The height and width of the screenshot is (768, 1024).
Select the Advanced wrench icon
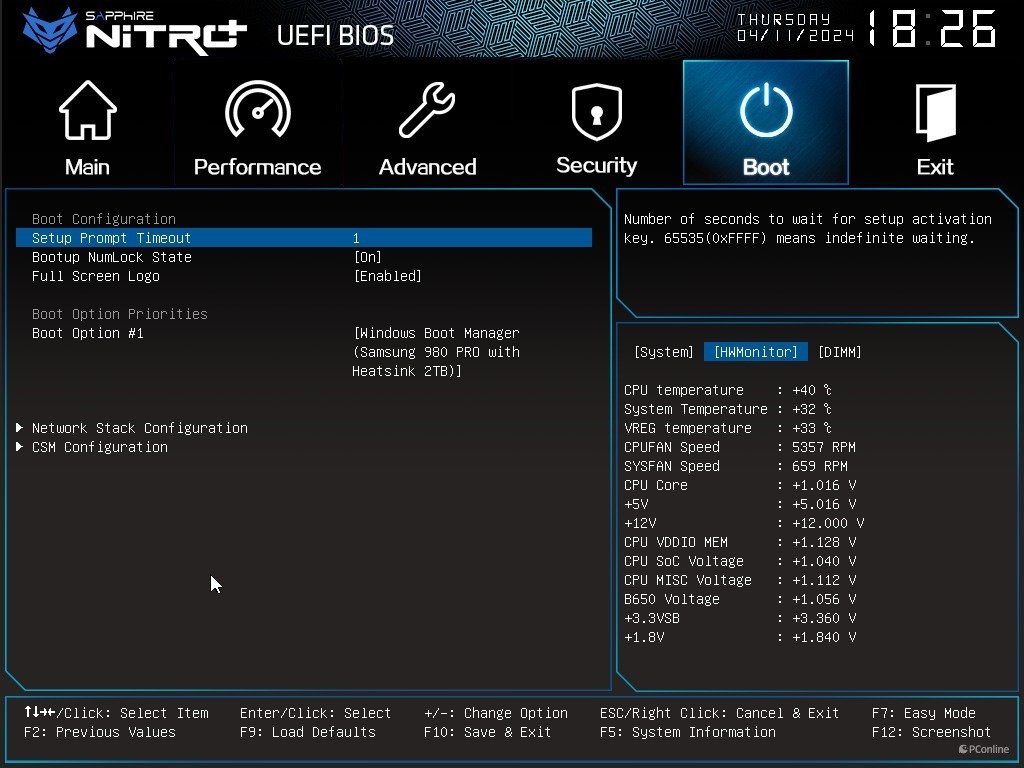[427, 111]
